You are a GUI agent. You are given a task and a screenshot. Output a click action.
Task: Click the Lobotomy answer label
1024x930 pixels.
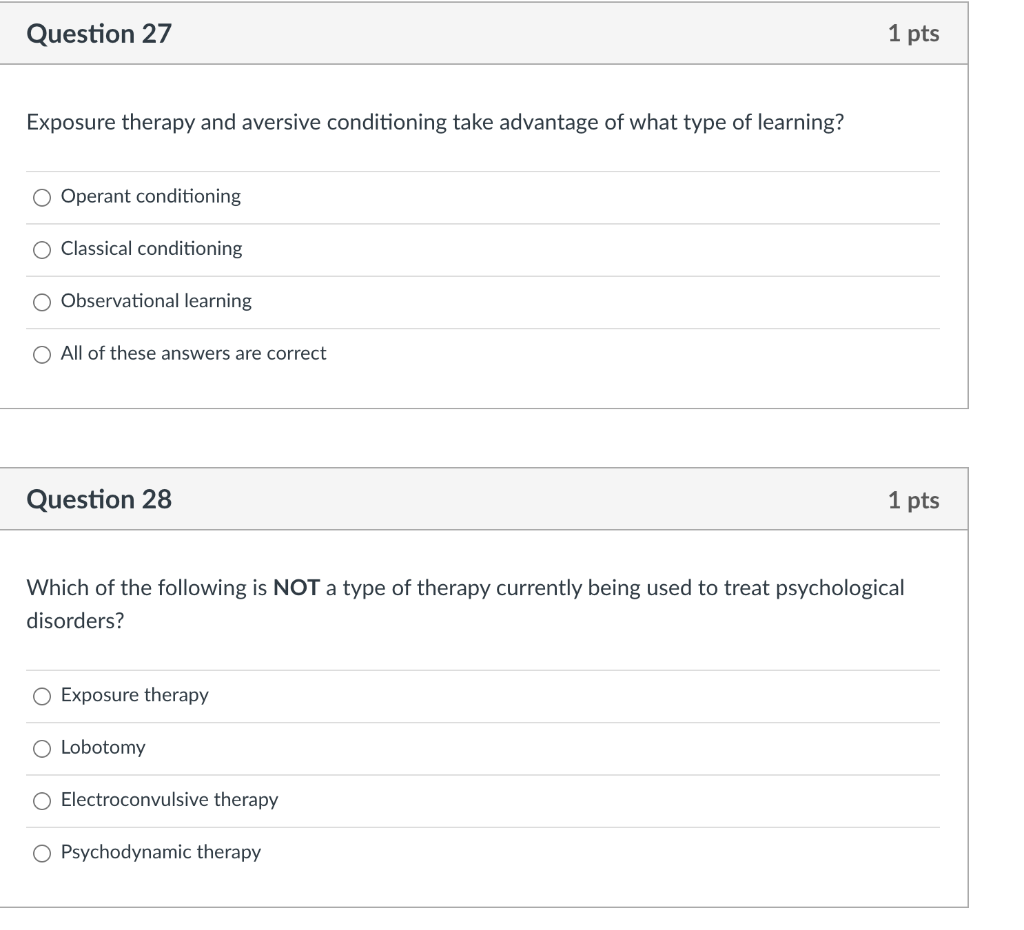(103, 747)
